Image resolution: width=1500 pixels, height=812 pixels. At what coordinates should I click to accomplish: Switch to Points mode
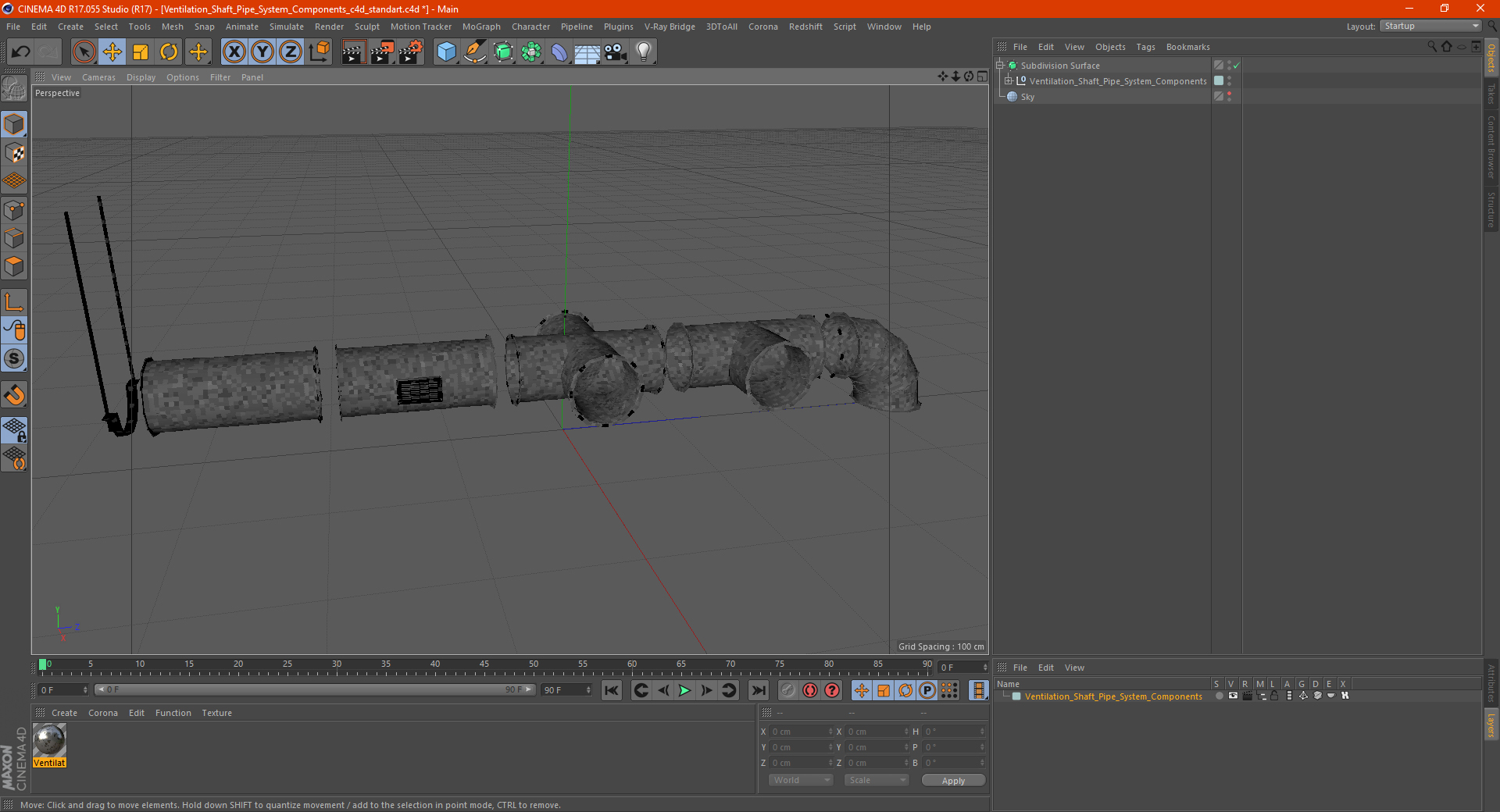(14, 210)
